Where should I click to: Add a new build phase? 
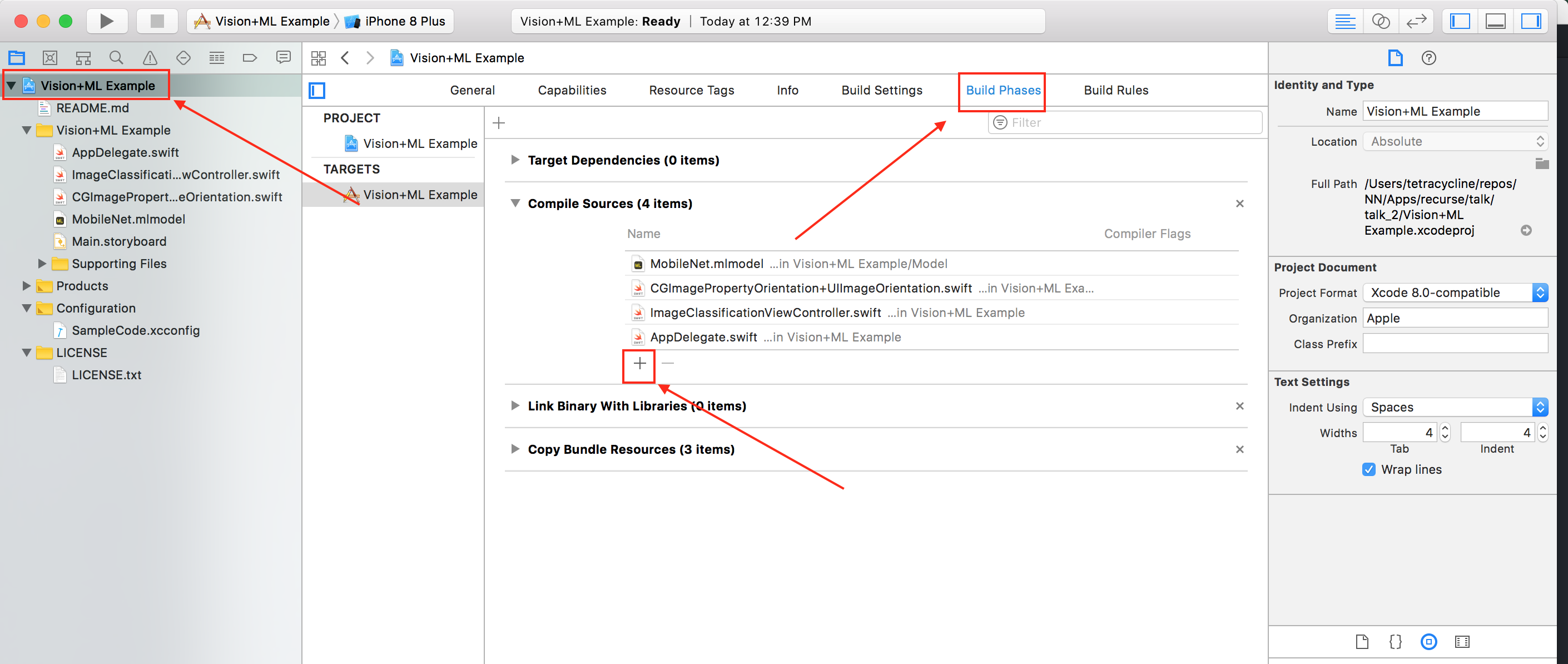499,123
